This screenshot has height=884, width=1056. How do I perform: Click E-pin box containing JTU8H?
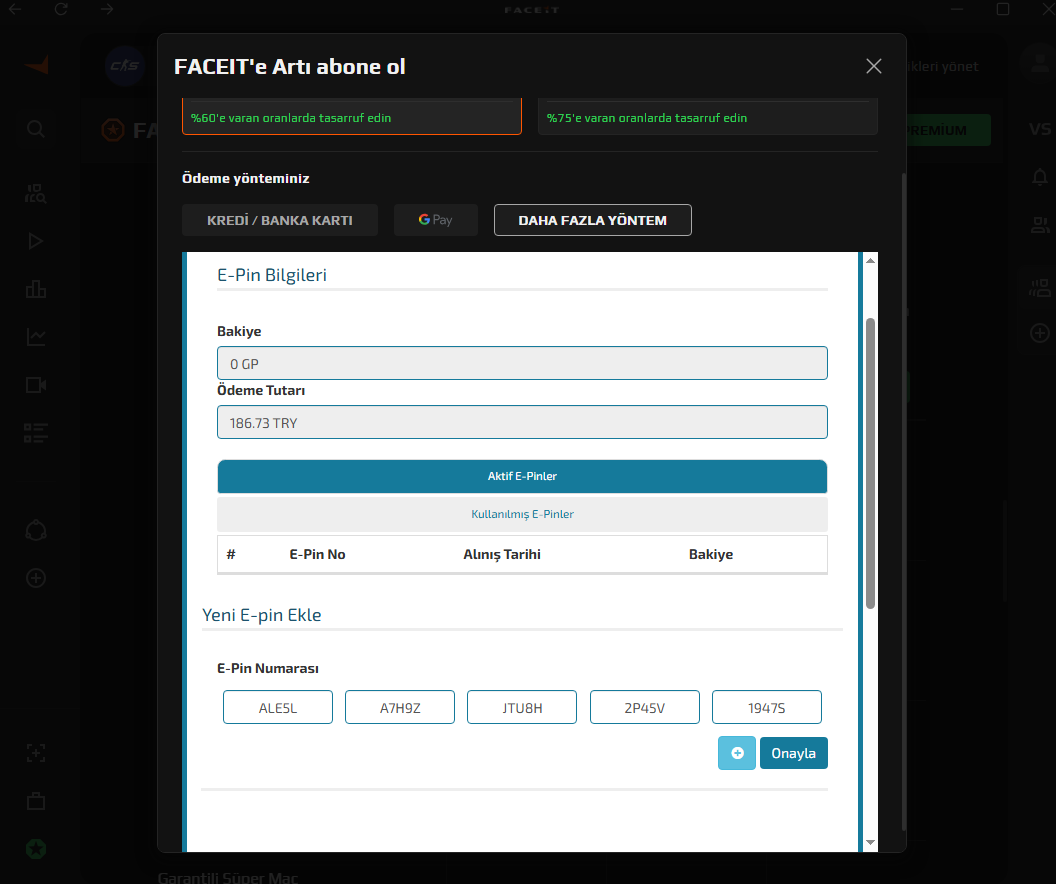coord(522,708)
